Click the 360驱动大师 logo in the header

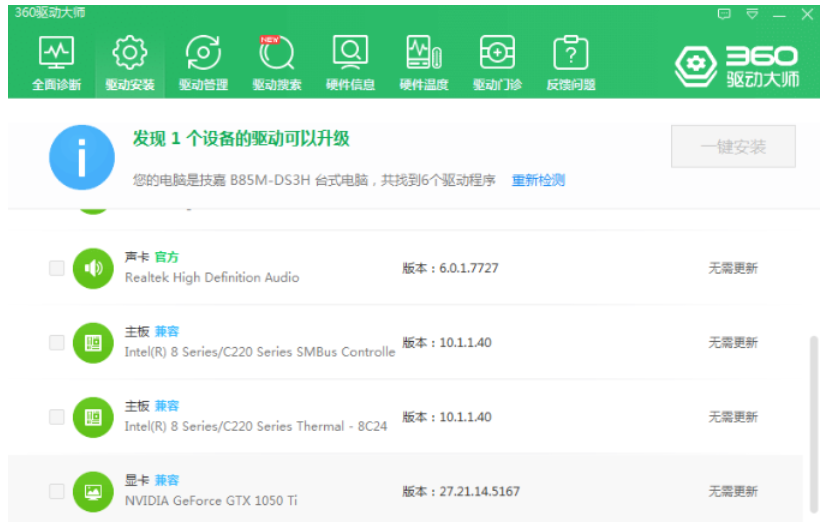[737, 66]
